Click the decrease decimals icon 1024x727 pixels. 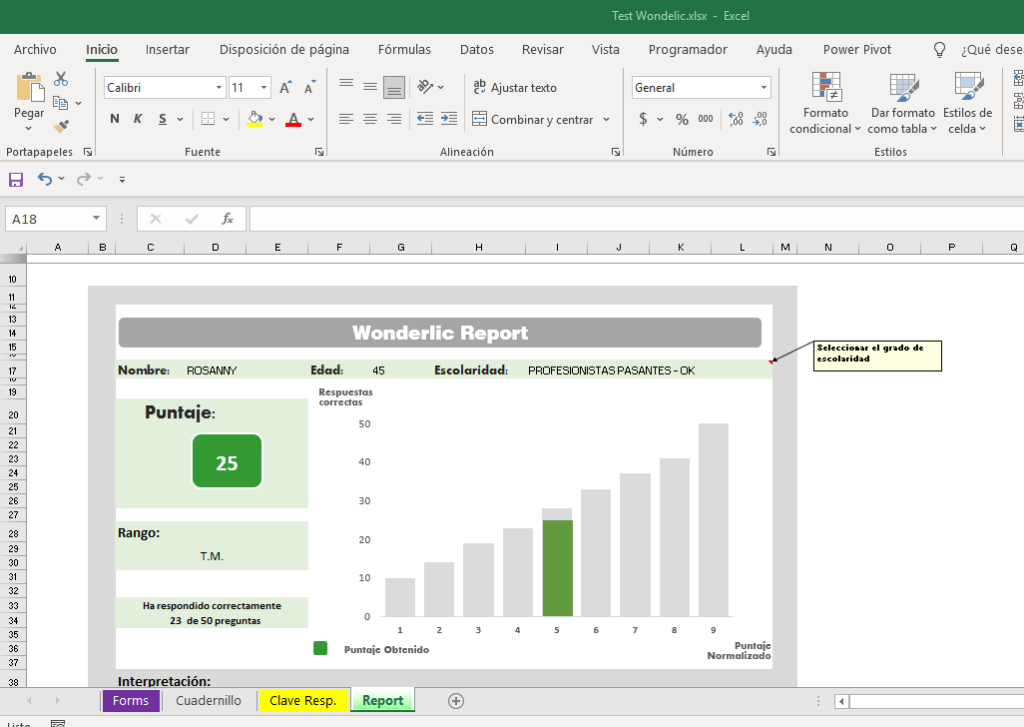point(760,119)
